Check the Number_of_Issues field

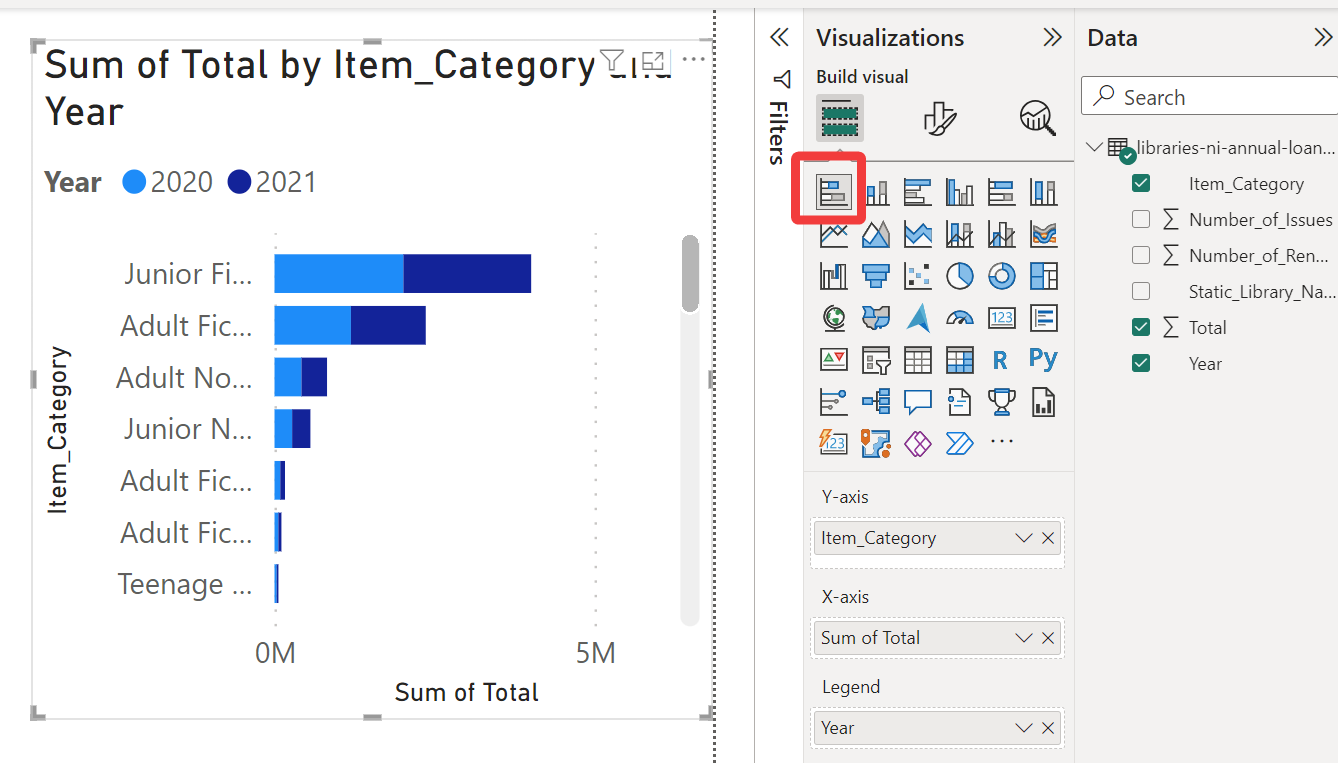(1141, 220)
